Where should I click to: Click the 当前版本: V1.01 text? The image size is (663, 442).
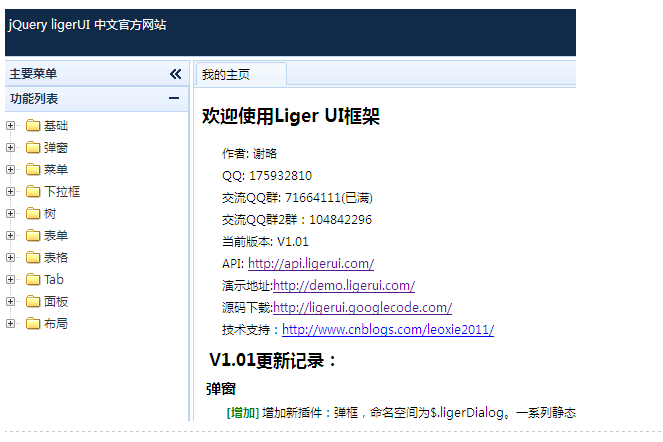tap(265, 242)
